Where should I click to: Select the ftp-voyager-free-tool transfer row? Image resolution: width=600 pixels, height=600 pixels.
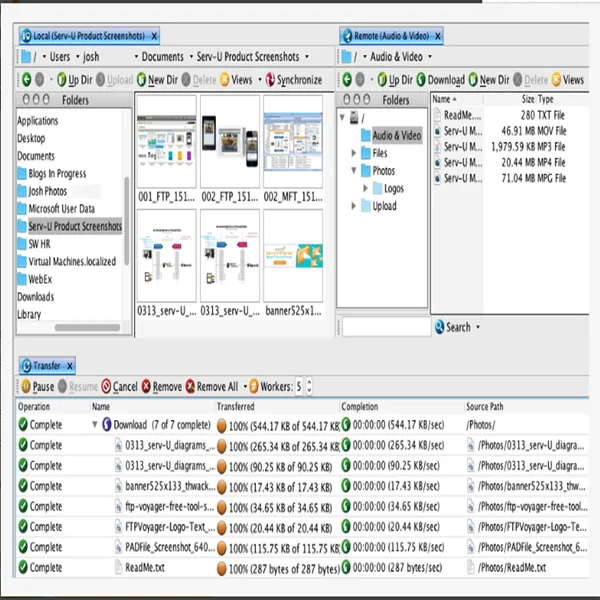pyautogui.click(x=302, y=506)
